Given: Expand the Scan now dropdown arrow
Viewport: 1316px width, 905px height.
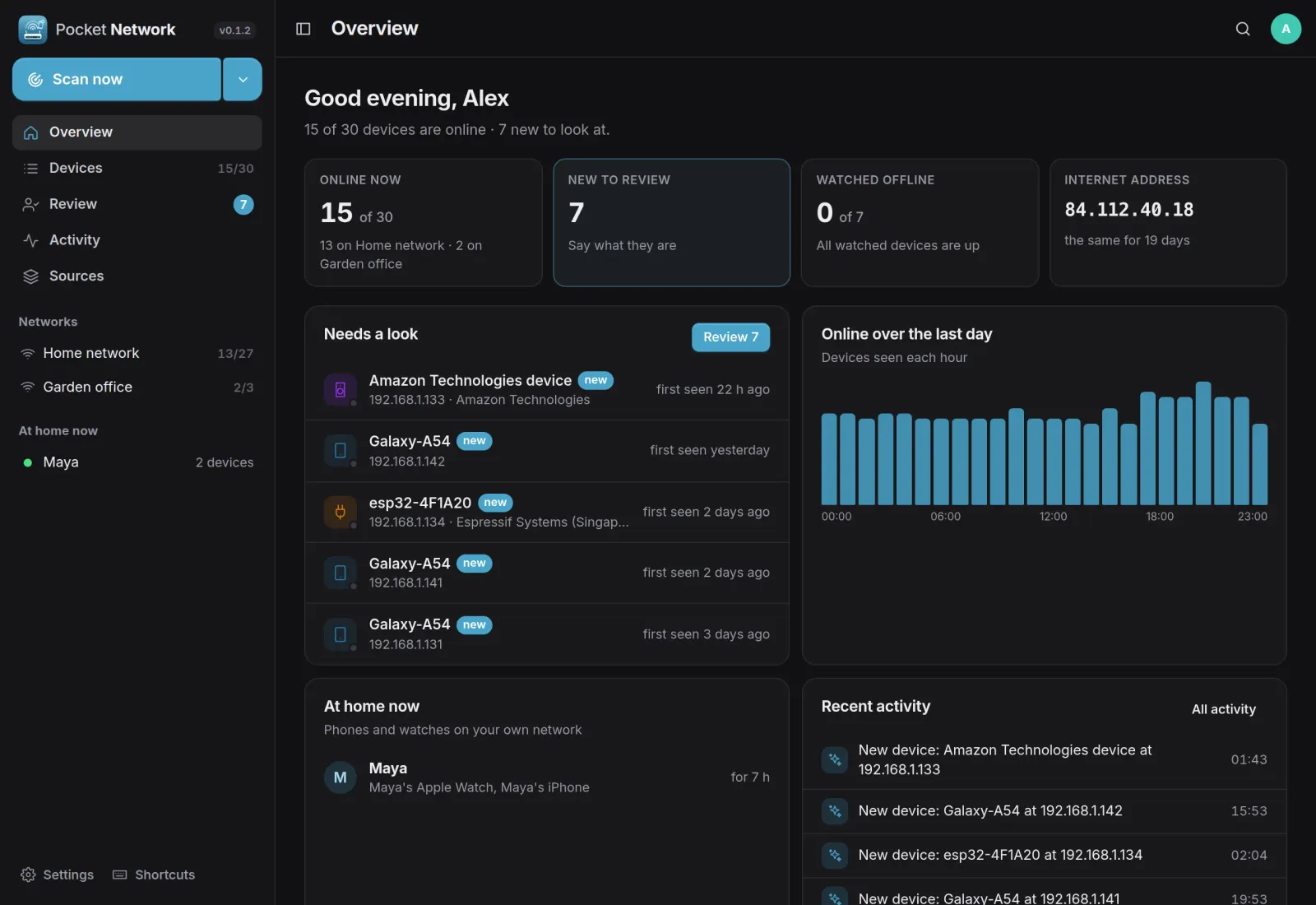Looking at the screenshot, I should point(243,79).
